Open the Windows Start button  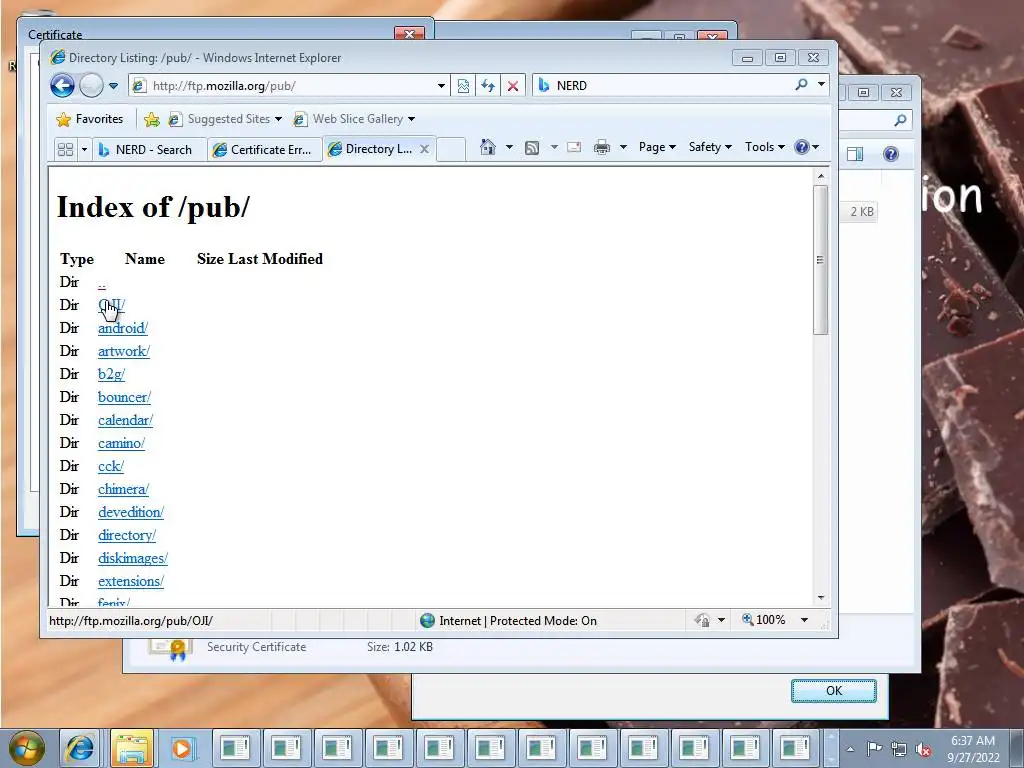coord(26,748)
